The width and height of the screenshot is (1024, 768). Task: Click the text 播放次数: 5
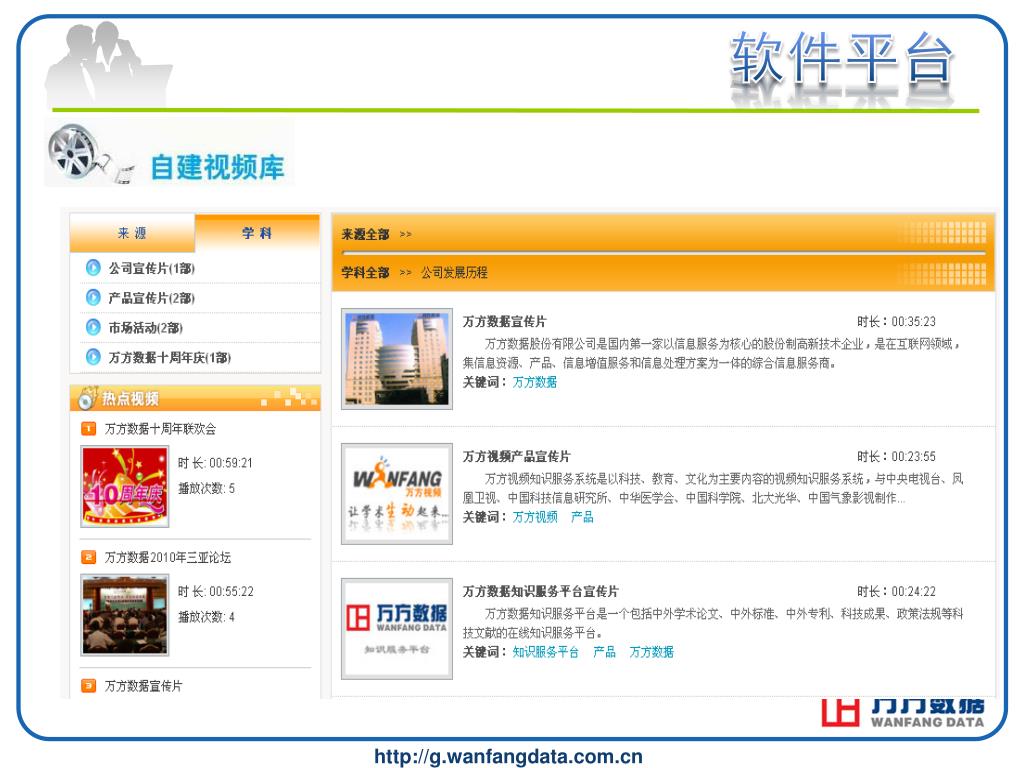pyautogui.click(x=206, y=488)
